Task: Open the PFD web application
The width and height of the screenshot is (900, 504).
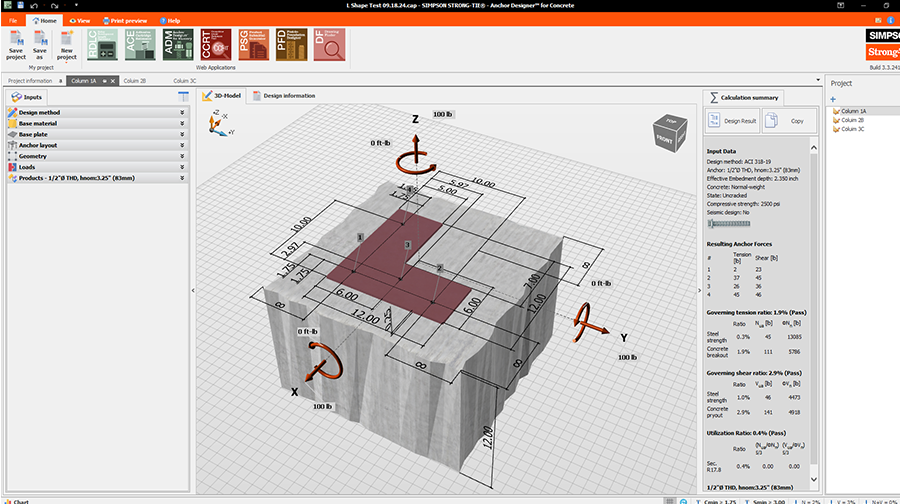Action: coord(291,44)
